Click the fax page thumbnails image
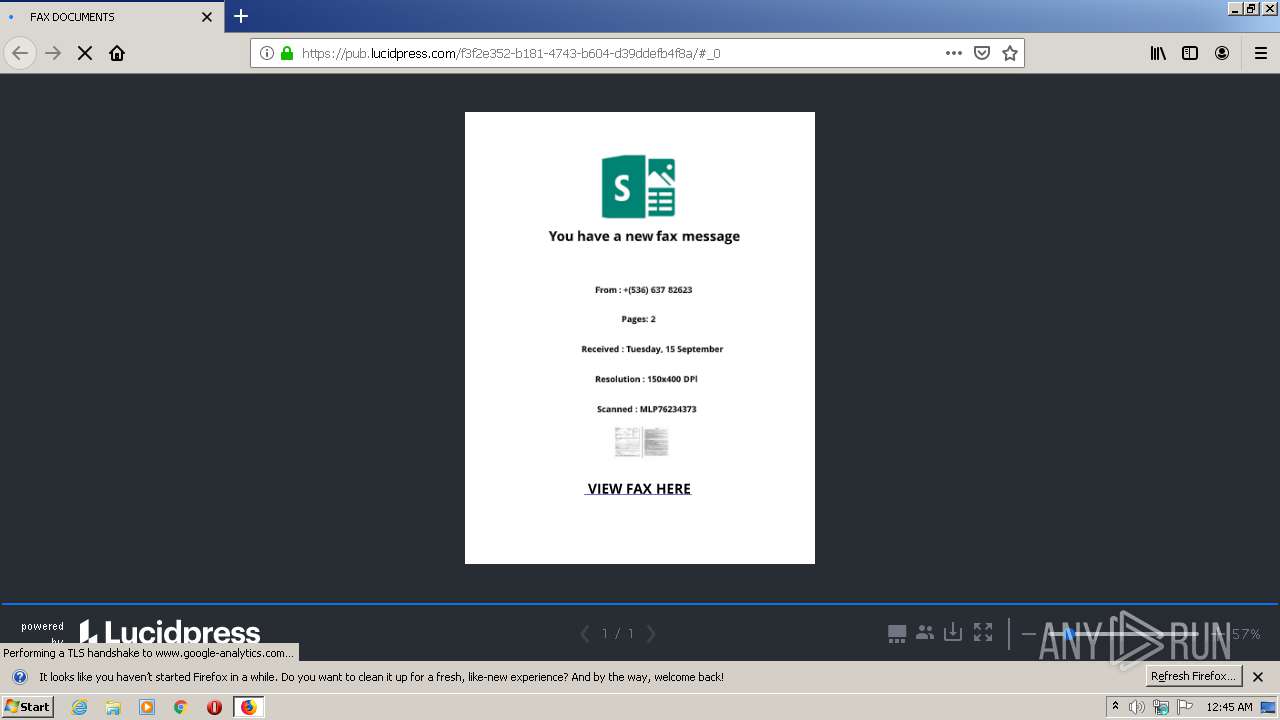Screen dimensions: 1280x720 [641, 442]
